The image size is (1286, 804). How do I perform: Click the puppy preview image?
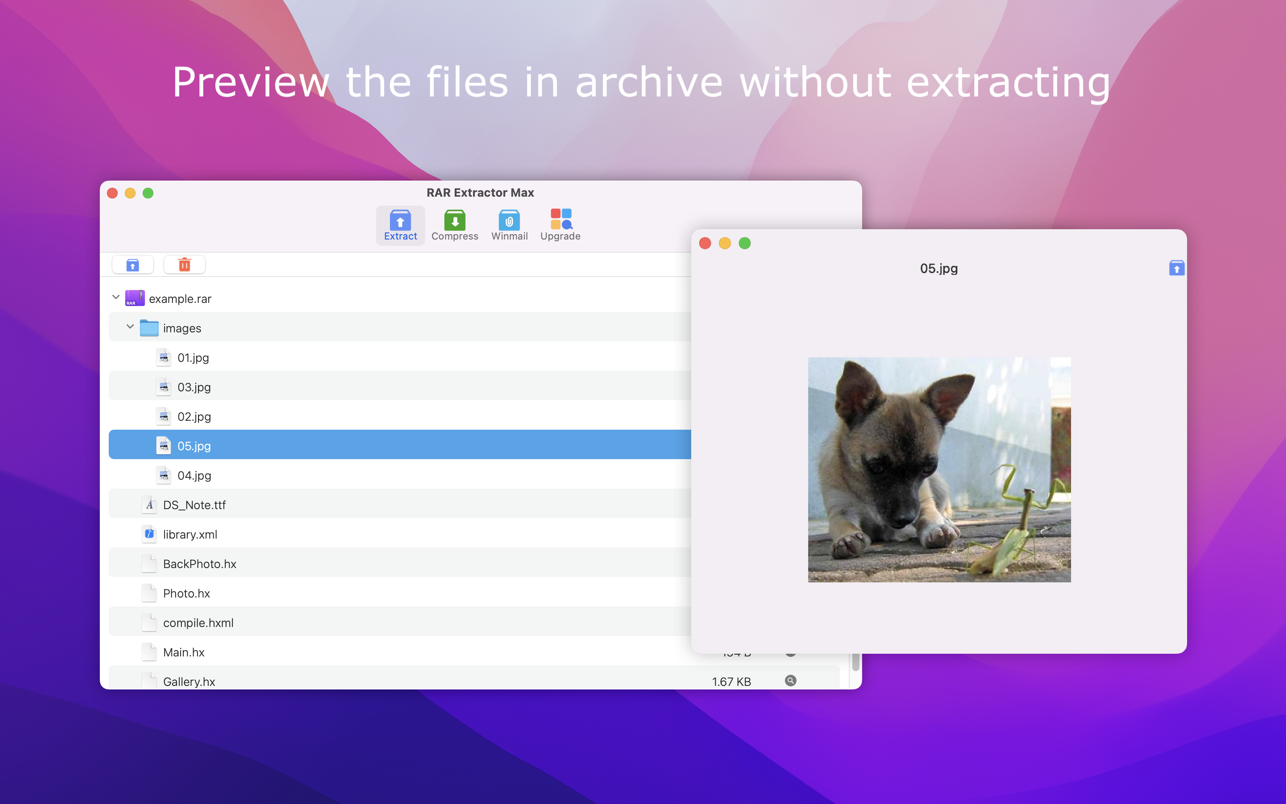coord(939,469)
